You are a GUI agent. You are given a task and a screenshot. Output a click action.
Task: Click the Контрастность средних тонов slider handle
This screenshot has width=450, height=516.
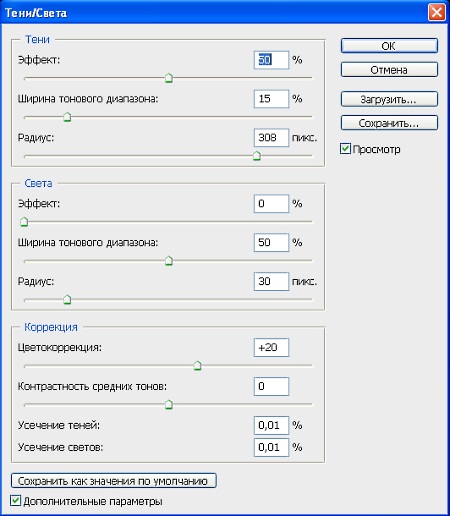[169, 405]
